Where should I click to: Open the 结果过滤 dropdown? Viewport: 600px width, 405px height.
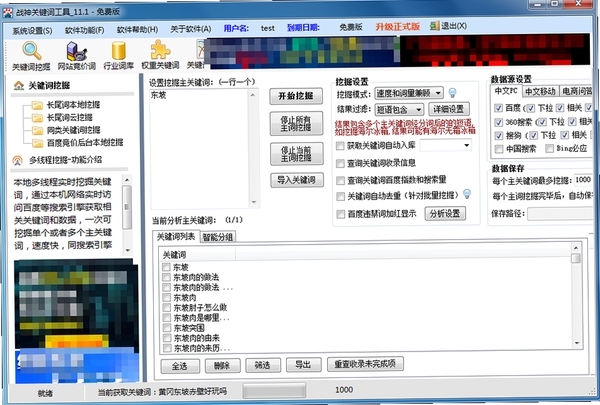pos(399,110)
